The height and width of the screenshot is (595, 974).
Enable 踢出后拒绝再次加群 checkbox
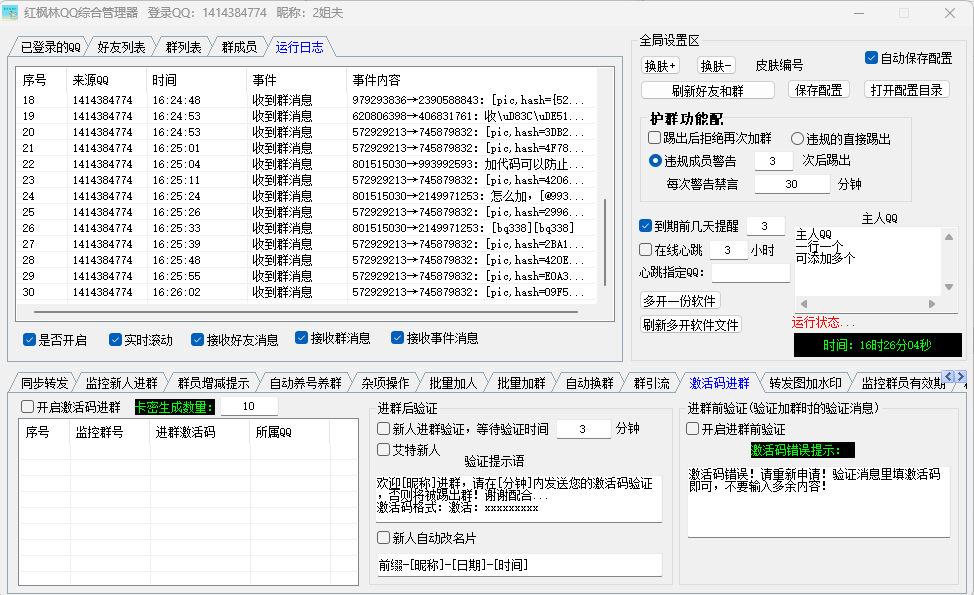point(655,139)
